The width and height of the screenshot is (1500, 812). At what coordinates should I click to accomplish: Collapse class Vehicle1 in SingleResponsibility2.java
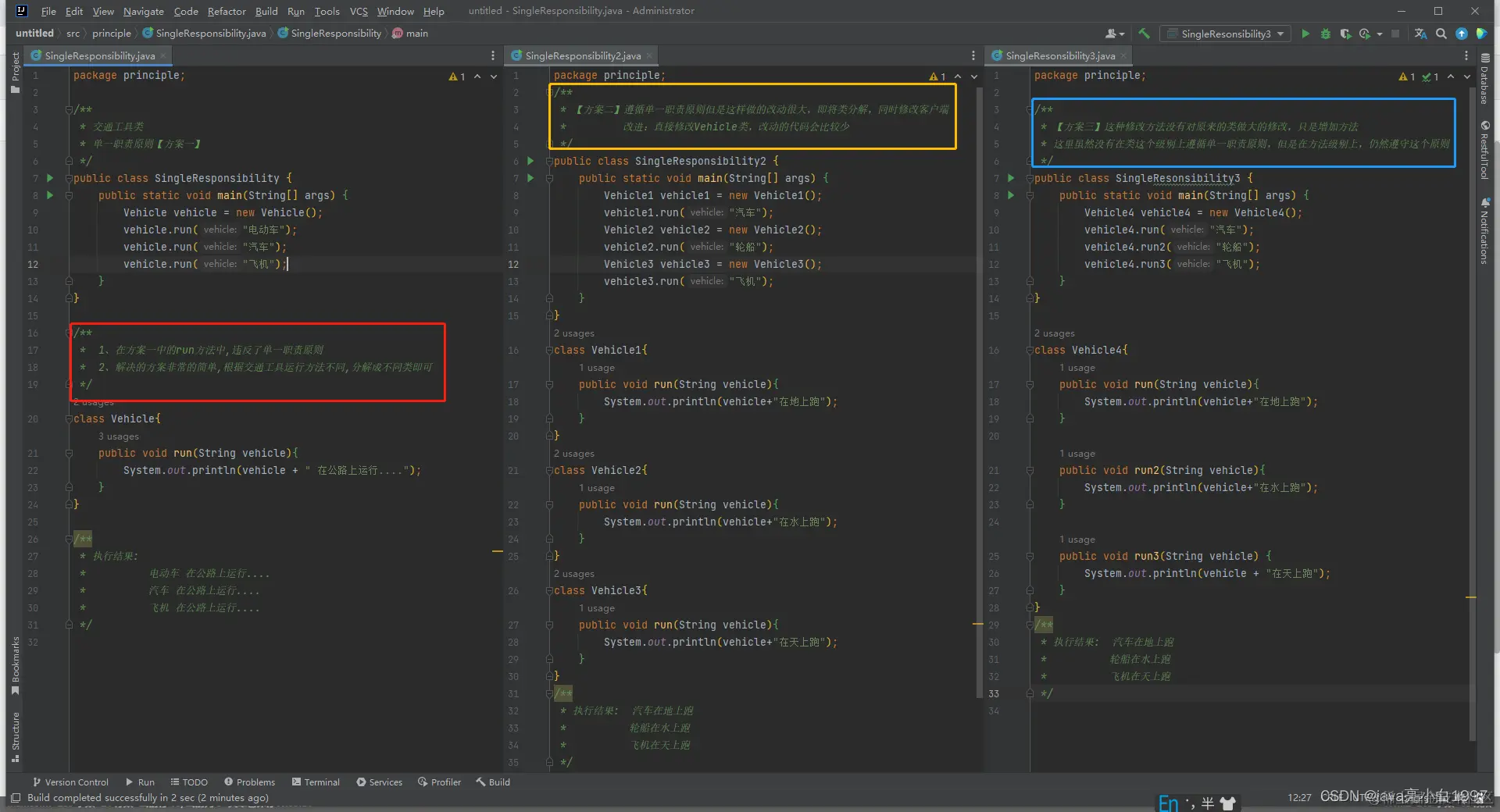[x=549, y=350]
